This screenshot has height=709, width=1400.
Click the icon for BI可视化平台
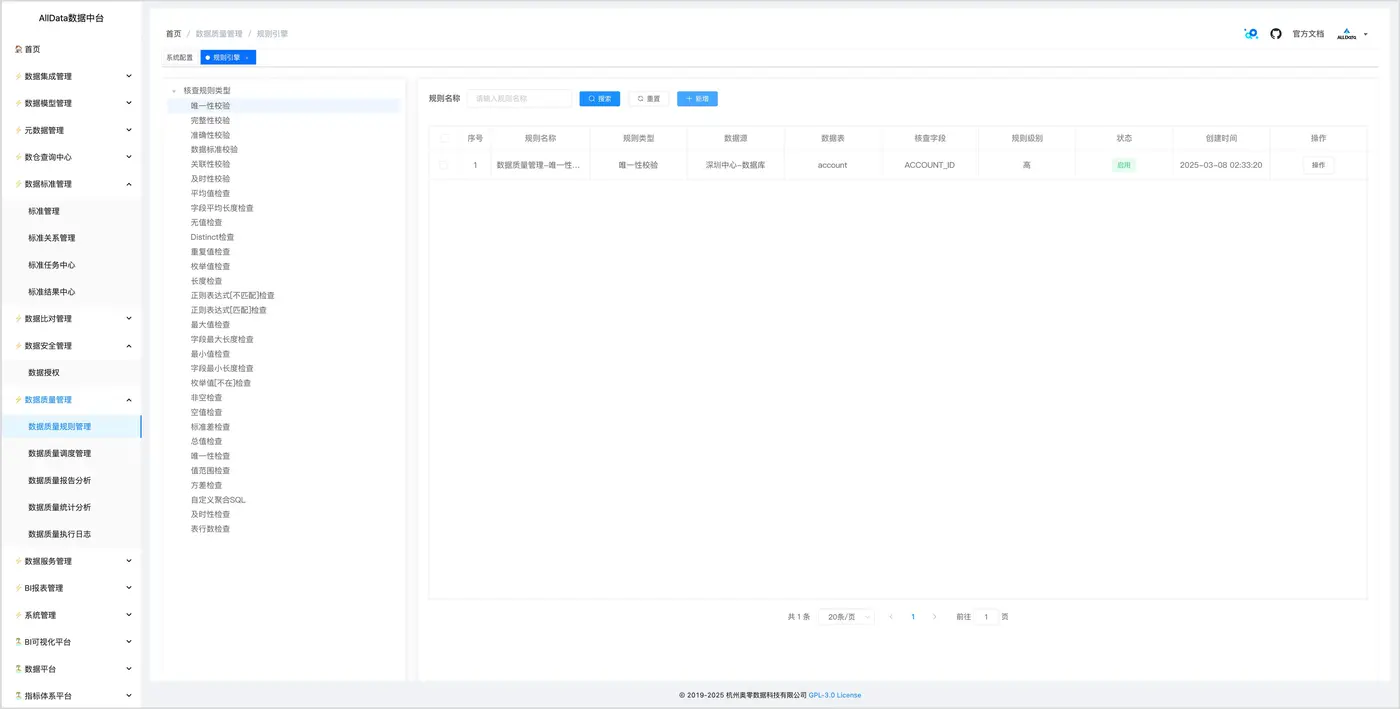pos(18,642)
